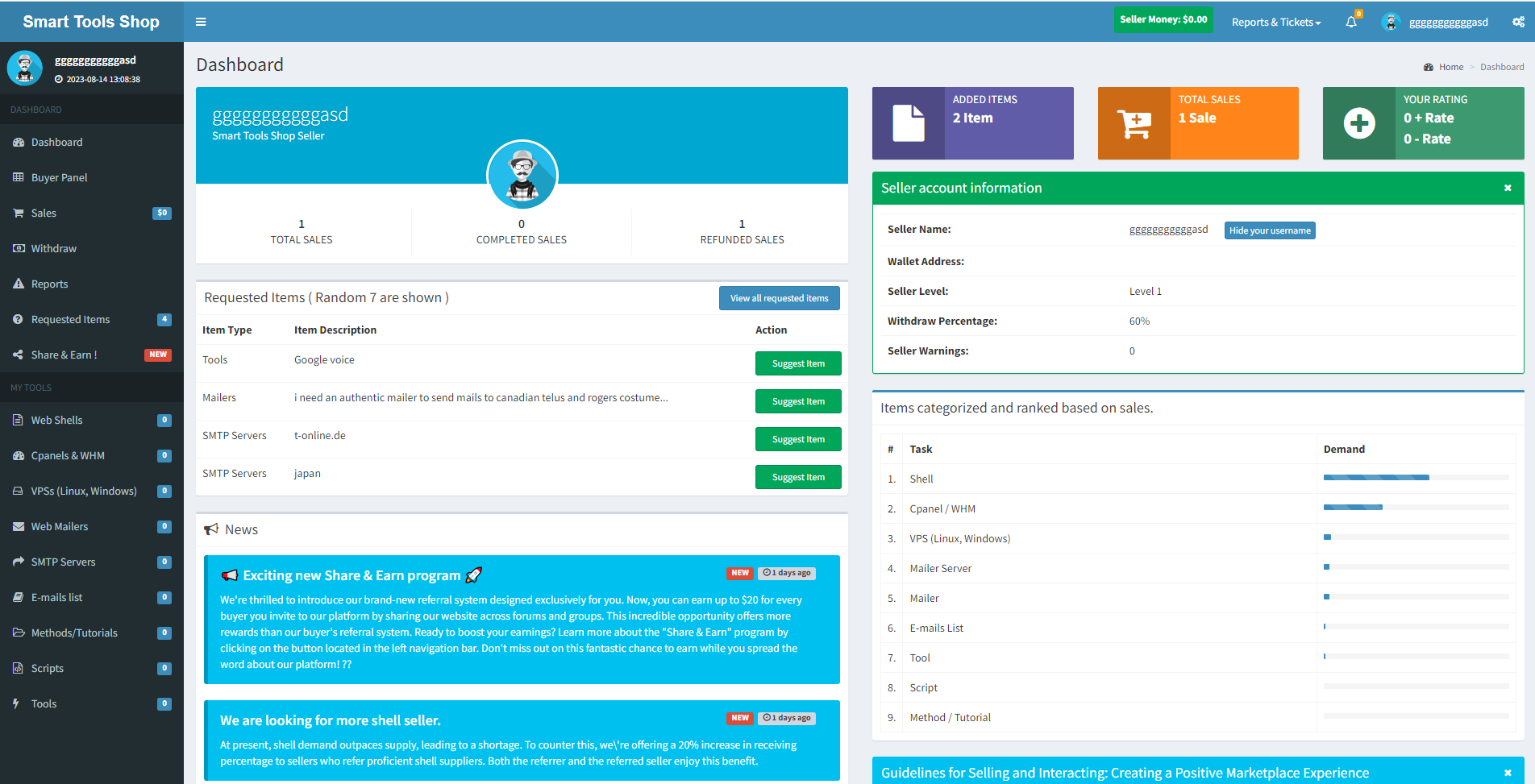
Task: Click the Web Shells file icon
Action: pos(19,420)
